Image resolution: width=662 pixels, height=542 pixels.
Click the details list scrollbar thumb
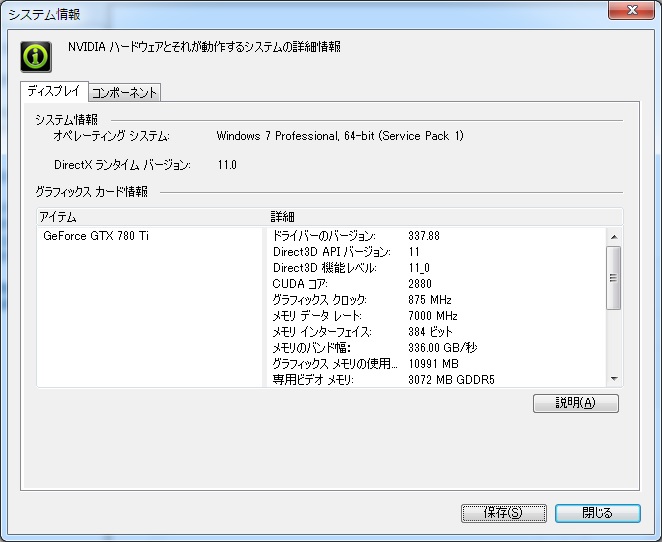614,278
